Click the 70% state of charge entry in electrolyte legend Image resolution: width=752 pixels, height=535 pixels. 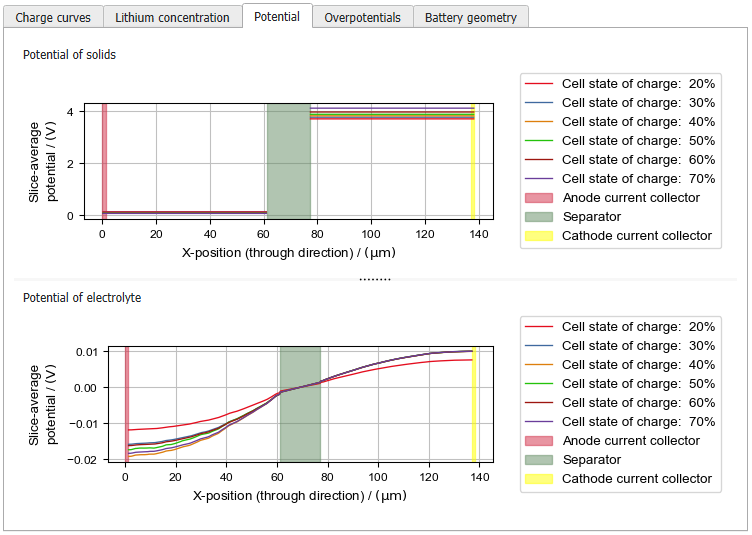[620, 422]
